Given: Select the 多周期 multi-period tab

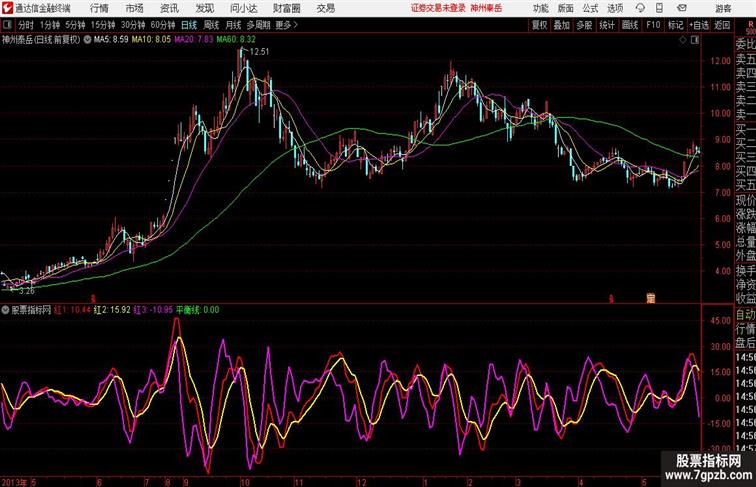Looking at the screenshot, I should [x=258, y=25].
